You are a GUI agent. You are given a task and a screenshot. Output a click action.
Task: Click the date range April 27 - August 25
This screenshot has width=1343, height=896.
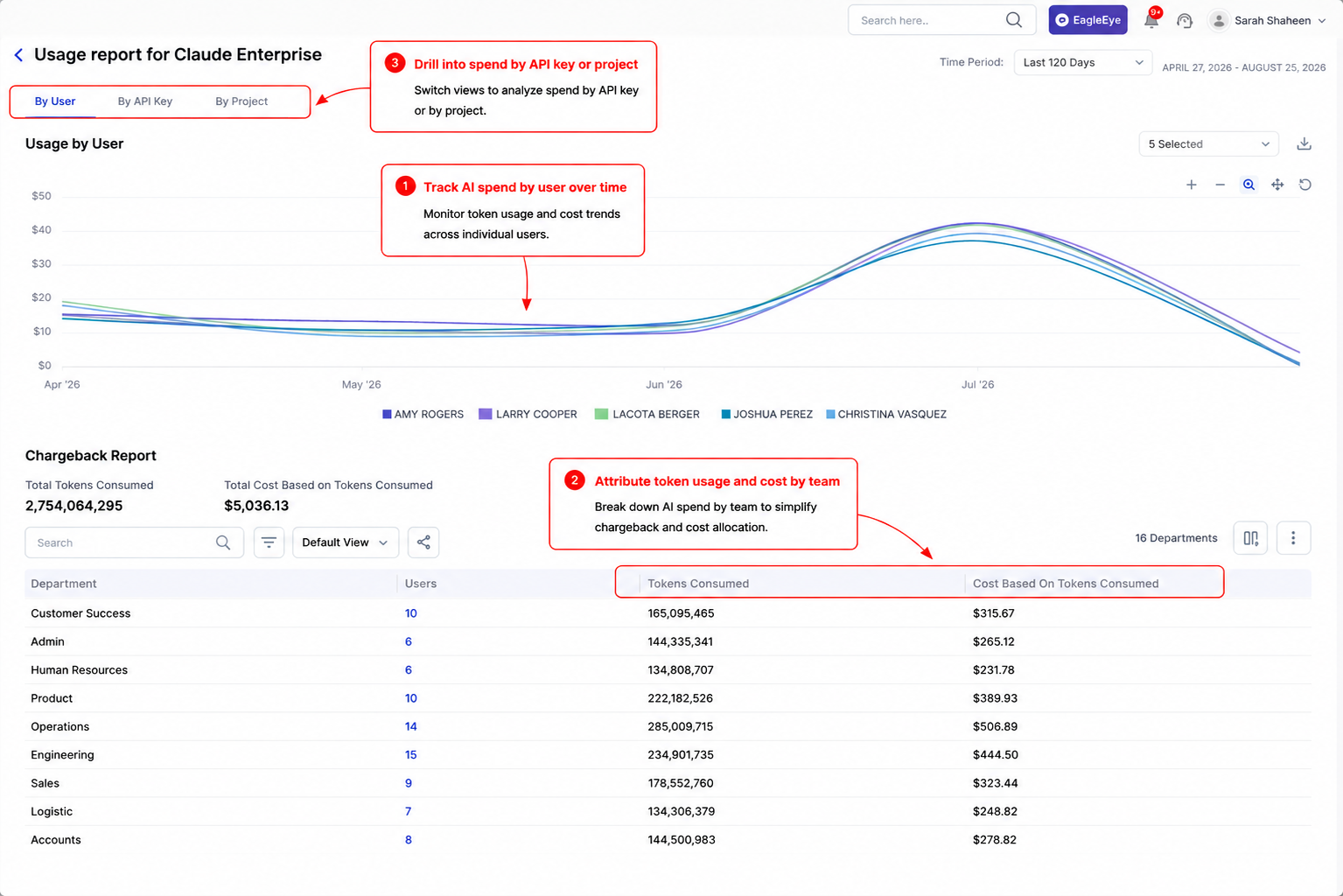[x=1243, y=67]
